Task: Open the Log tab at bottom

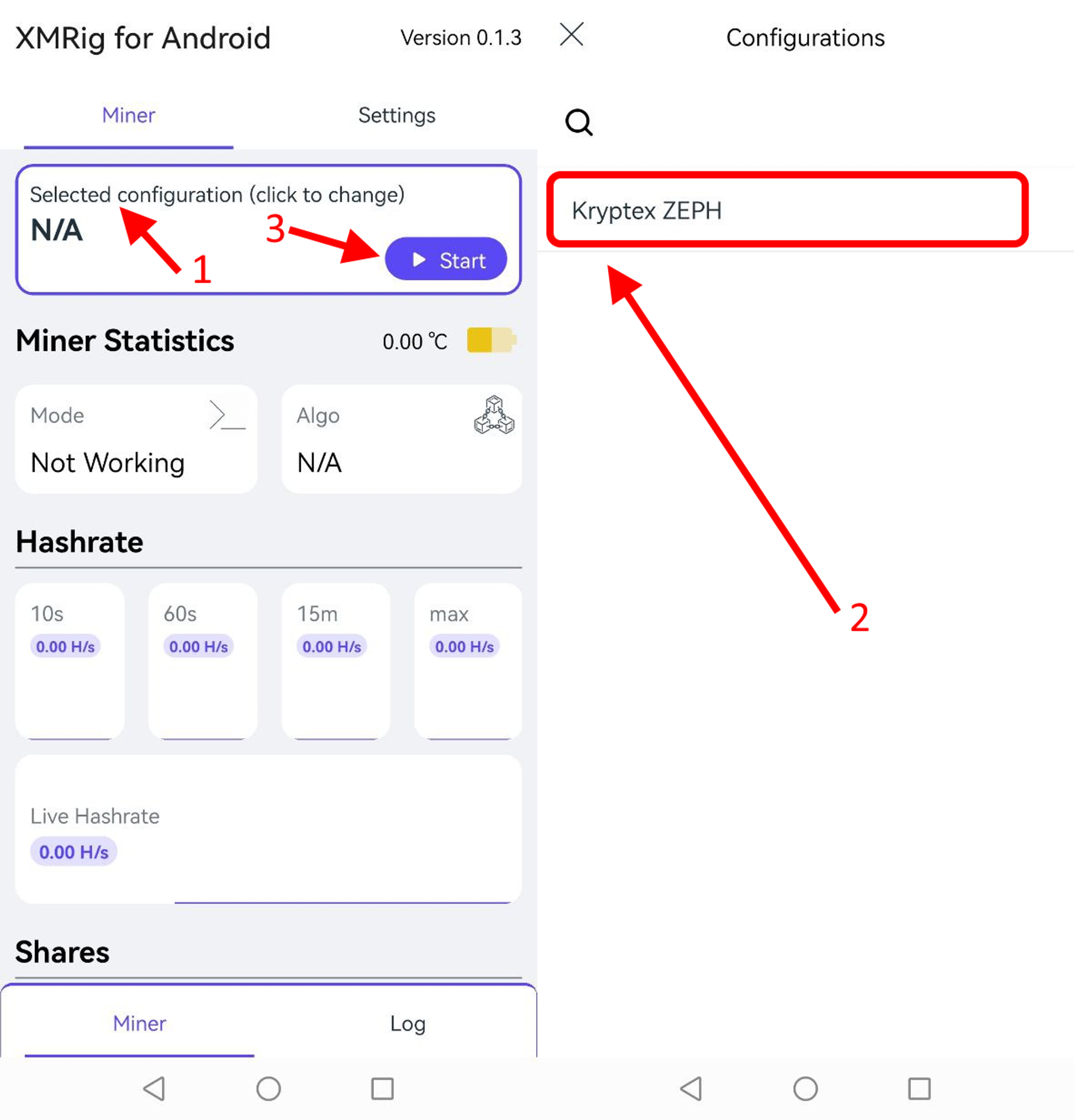Action: point(408,1023)
